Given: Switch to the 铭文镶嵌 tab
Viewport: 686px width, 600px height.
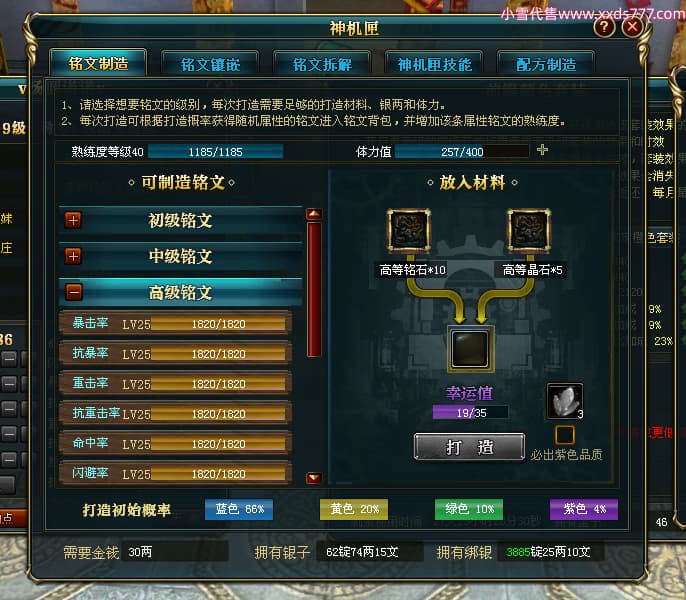Looking at the screenshot, I should click(x=210, y=64).
